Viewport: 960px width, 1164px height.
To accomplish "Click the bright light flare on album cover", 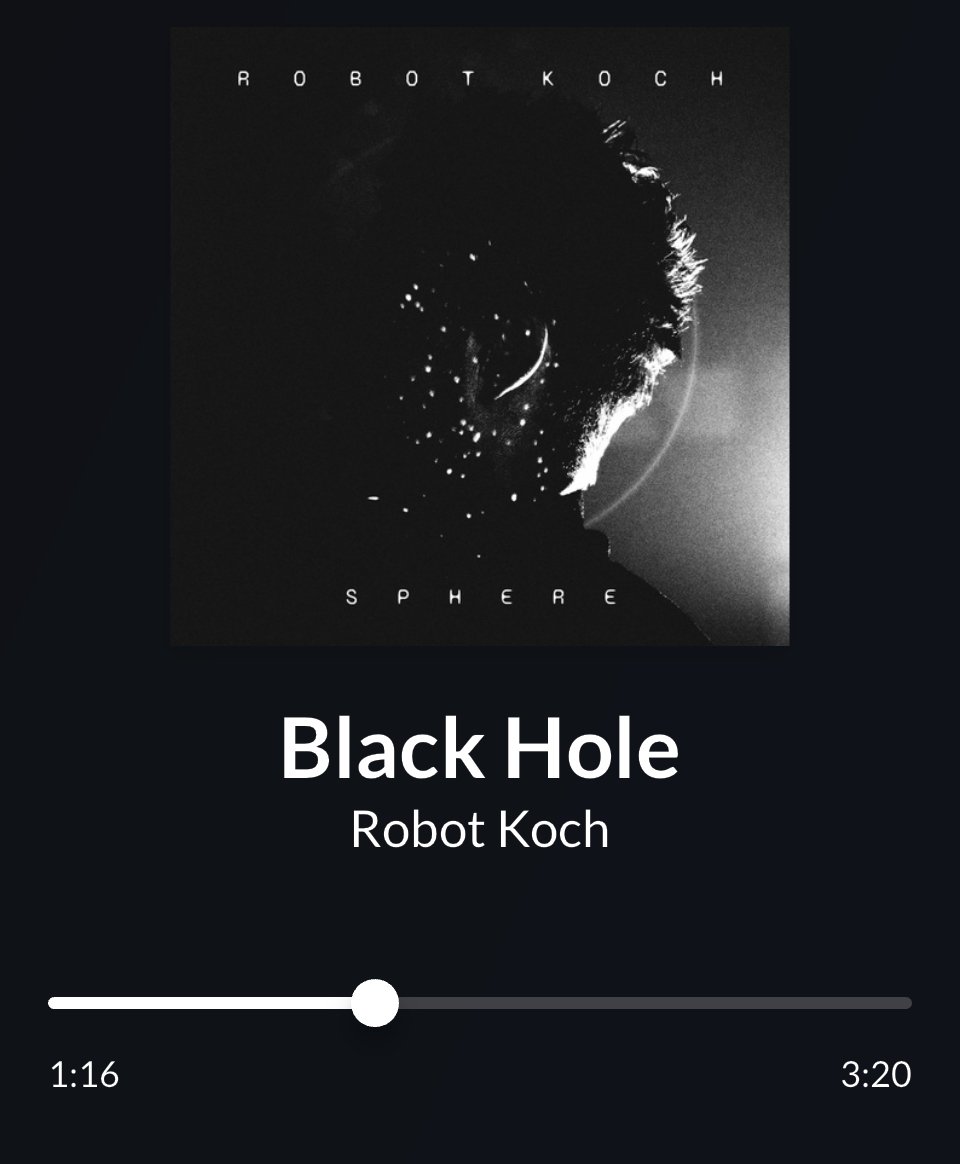I will tap(735, 416).
